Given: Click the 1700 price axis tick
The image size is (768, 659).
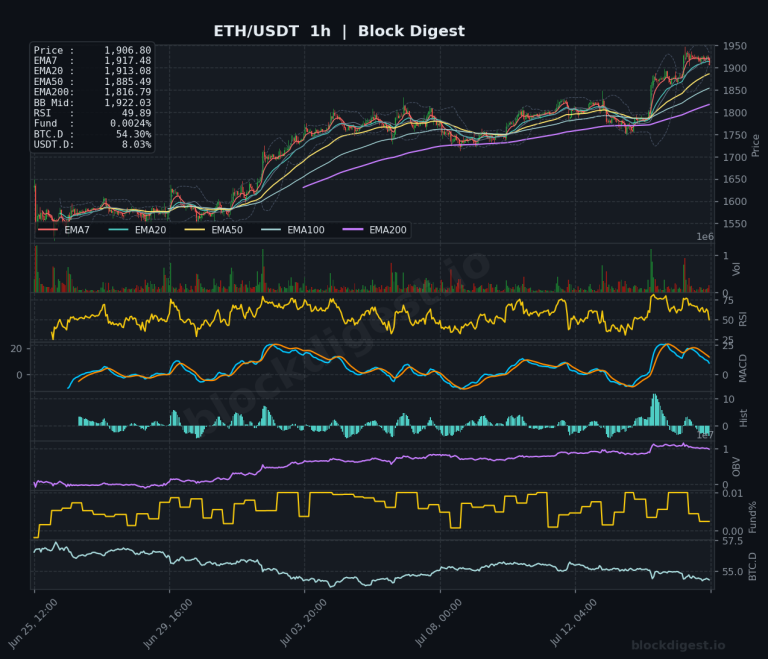Looking at the screenshot, I should pos(735,157).
